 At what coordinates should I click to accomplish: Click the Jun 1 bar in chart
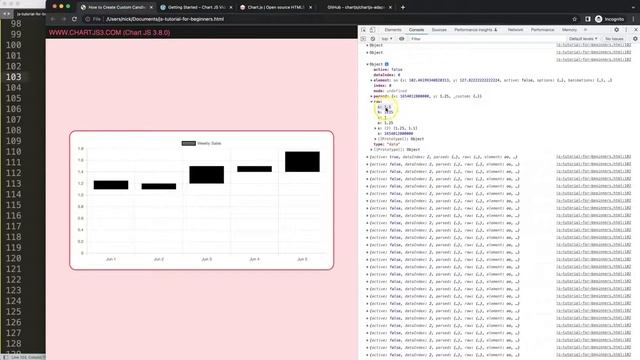[x=111, y=185]
